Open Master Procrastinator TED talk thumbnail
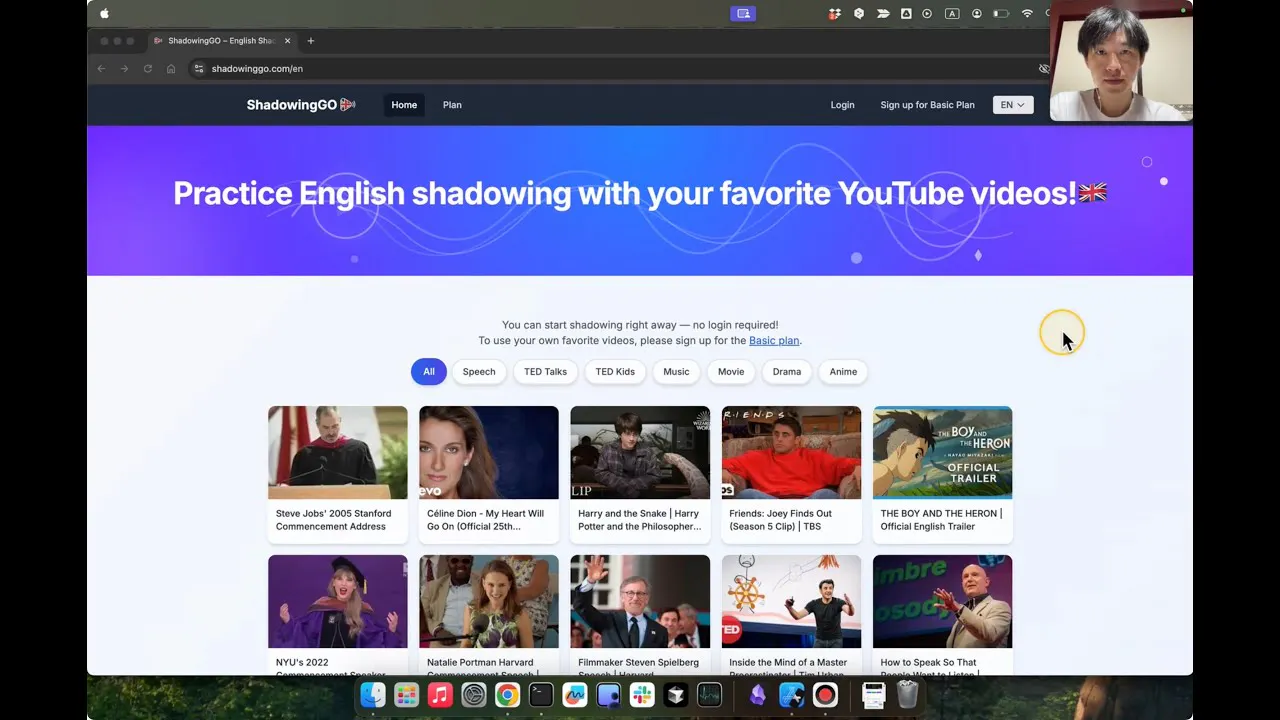This screenshot has height=720, width=1280. click(791, 601)
